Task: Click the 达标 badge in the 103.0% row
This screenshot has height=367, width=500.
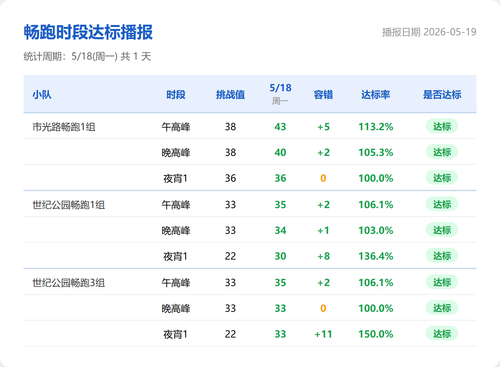Action: pos(442,230)
